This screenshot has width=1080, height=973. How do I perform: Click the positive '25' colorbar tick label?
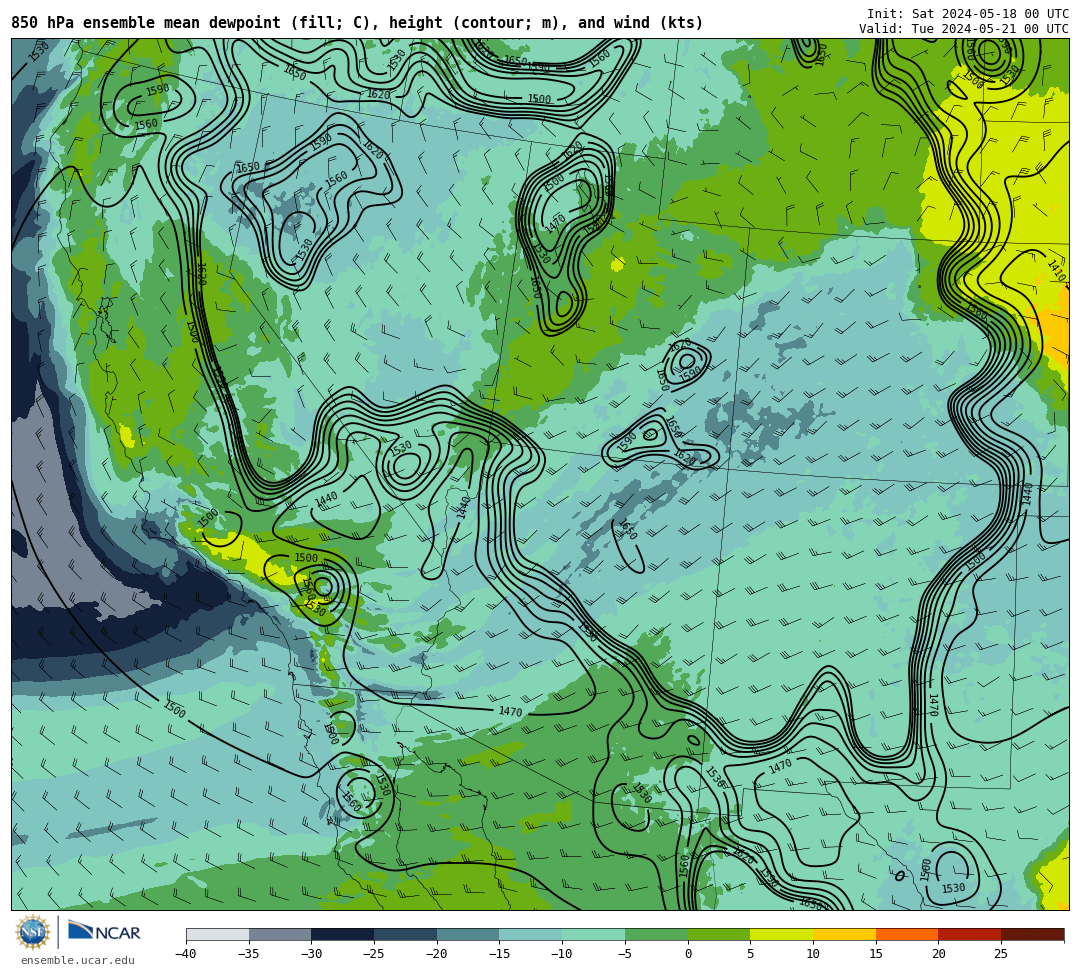pyautogui.click(x=1001, y=954)
